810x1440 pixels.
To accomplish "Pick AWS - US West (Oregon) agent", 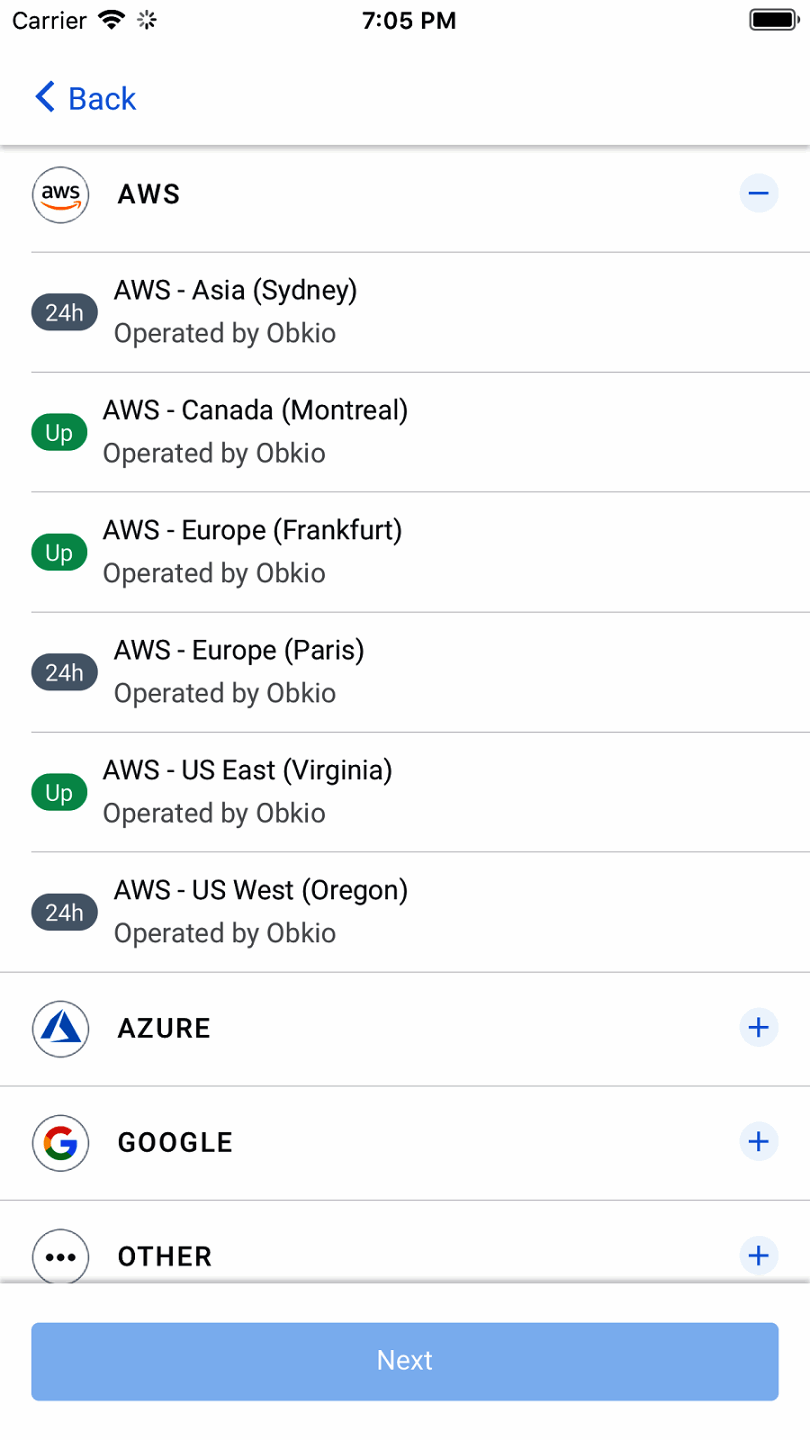I will [x=261, y=890].
